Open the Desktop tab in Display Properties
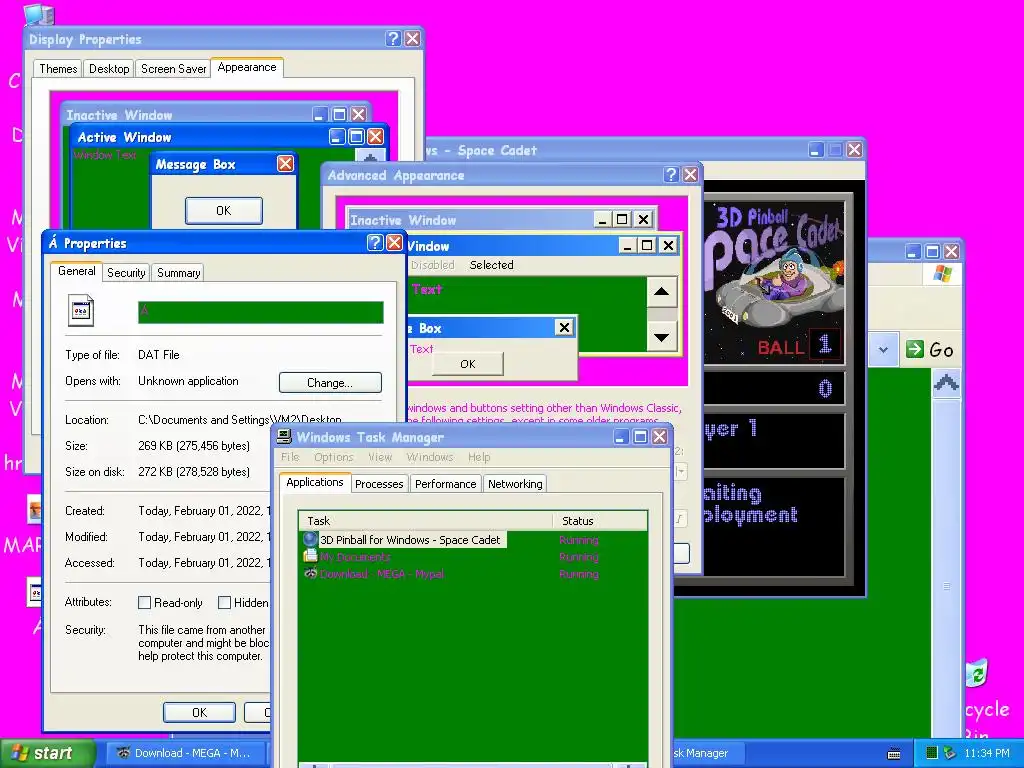 click(109, 69)
